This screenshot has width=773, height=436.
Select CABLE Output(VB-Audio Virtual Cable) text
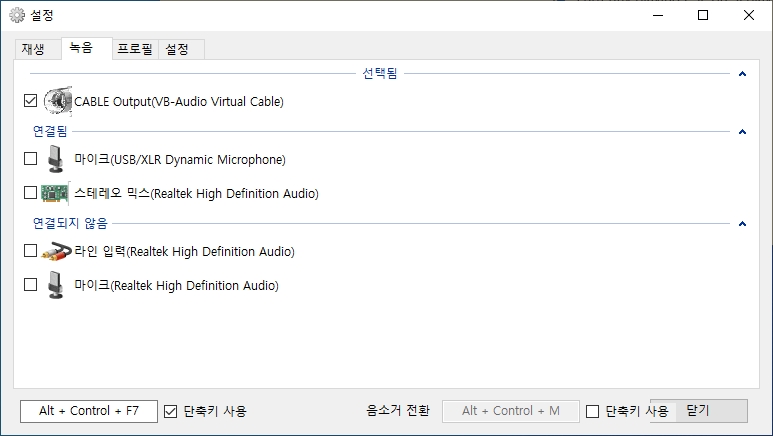tap(179, 102)
